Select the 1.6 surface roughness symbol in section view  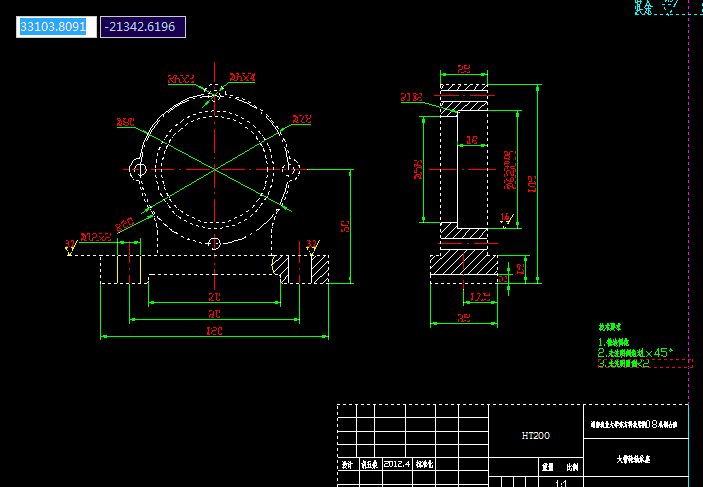tap(506, 220)
